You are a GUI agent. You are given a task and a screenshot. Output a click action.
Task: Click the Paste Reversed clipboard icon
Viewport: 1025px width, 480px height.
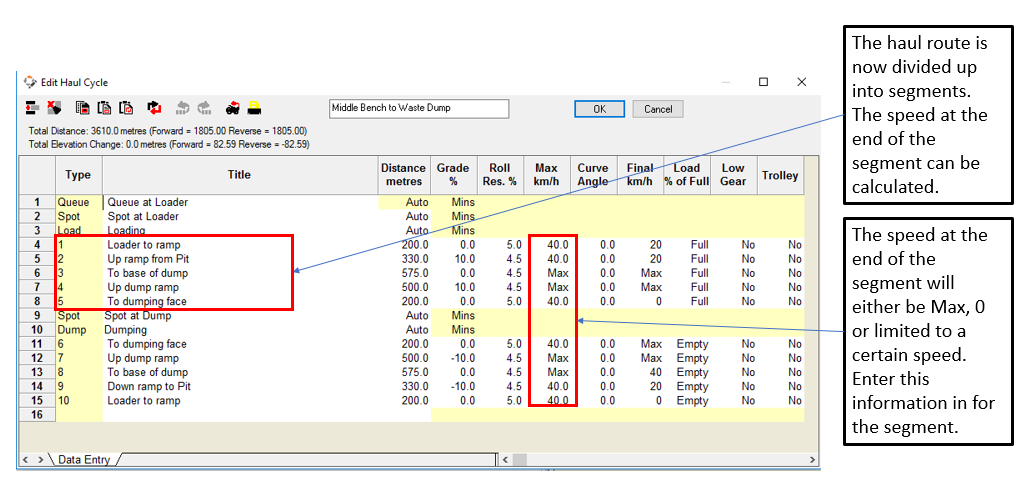[x=127, y=109]
